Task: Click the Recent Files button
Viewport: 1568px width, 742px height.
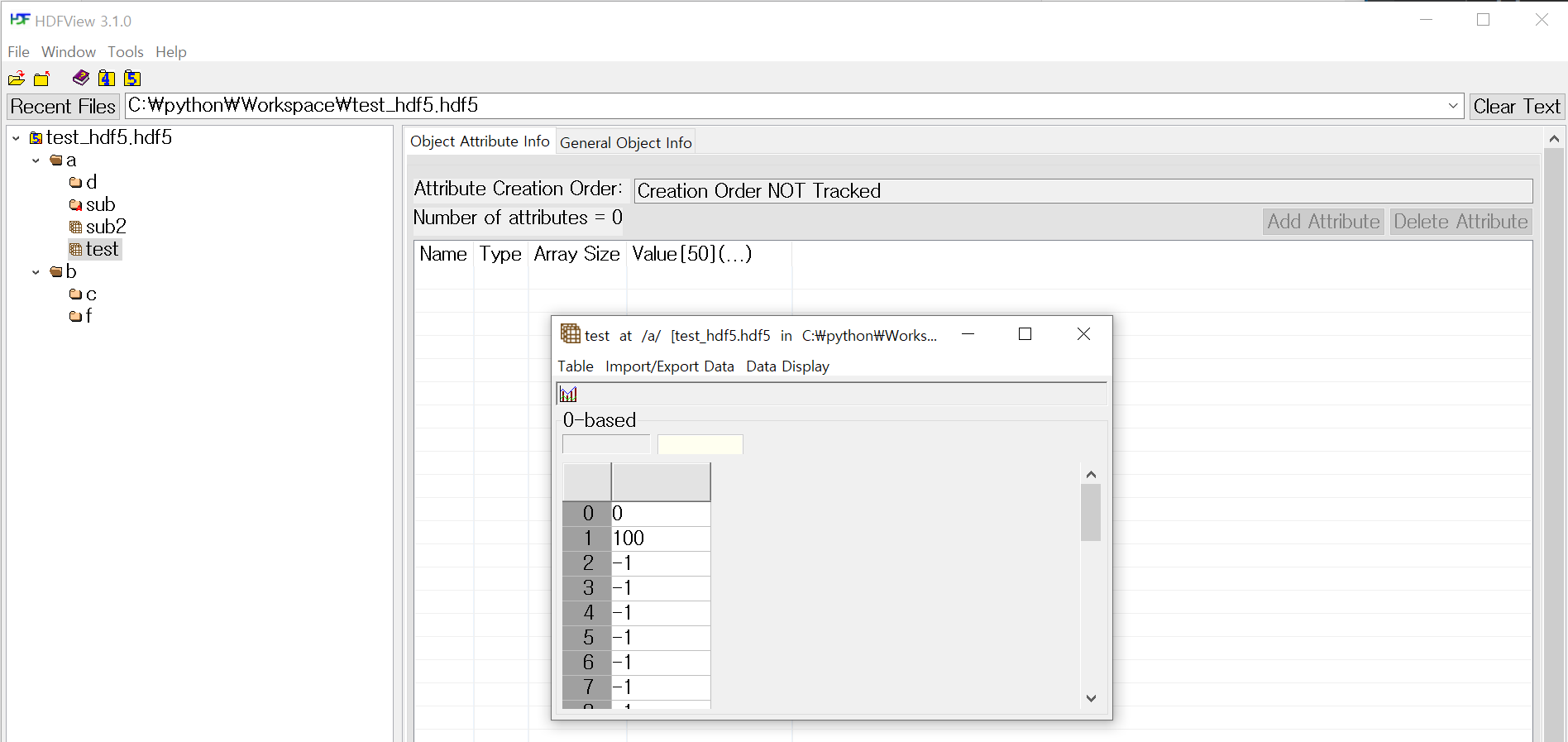Action: click(63, 107)
